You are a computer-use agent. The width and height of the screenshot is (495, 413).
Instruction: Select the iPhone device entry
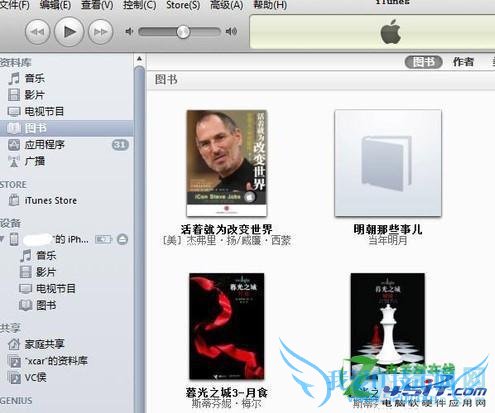[67, 239]
